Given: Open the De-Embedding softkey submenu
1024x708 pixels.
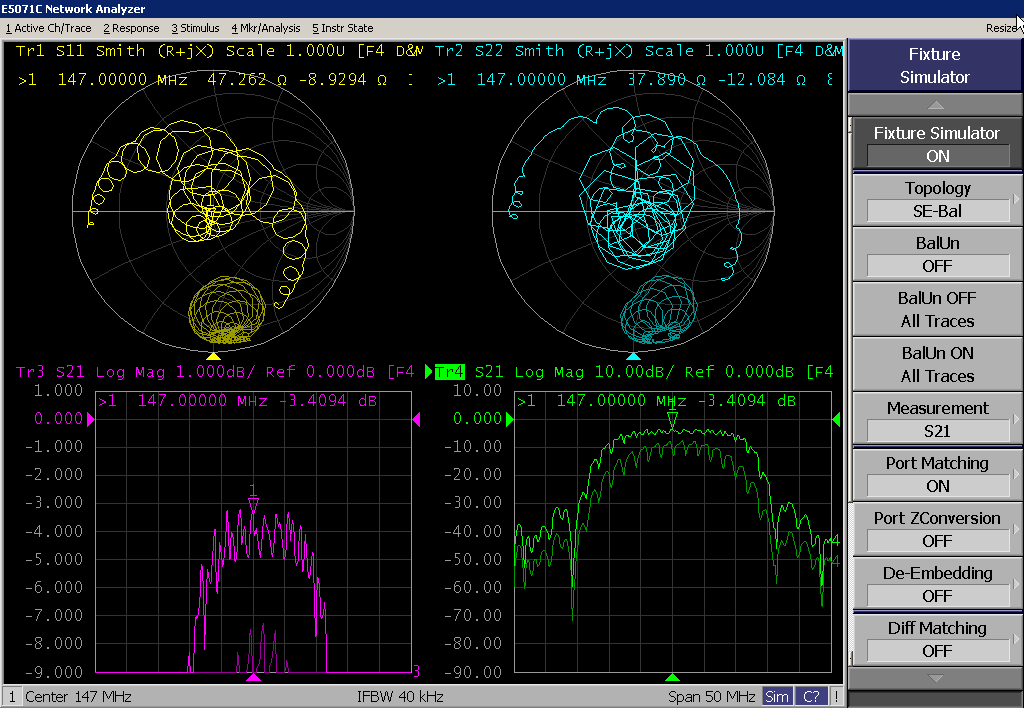Looking at the screenshot, I should pyautogui.click(x=936, y=584).
